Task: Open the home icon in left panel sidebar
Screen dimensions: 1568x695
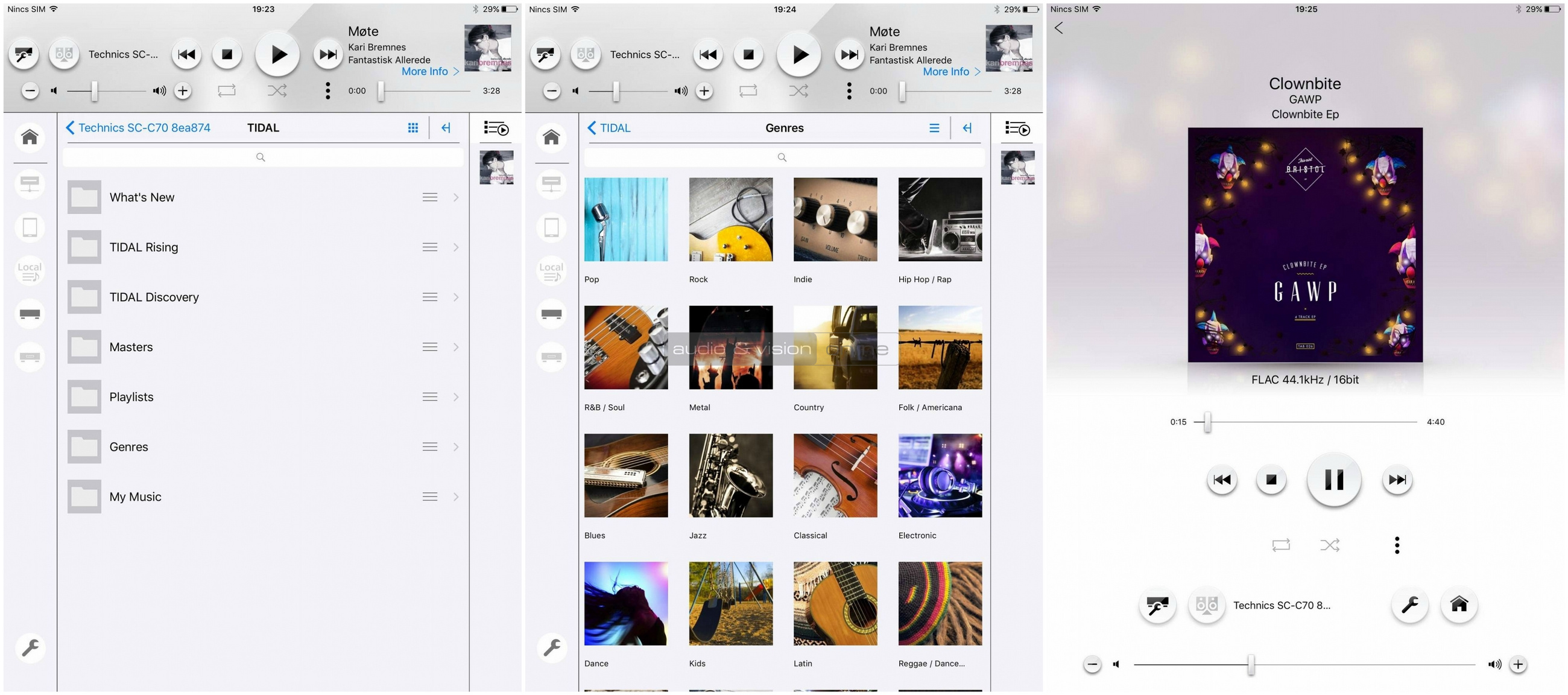Action: [30, 137]
